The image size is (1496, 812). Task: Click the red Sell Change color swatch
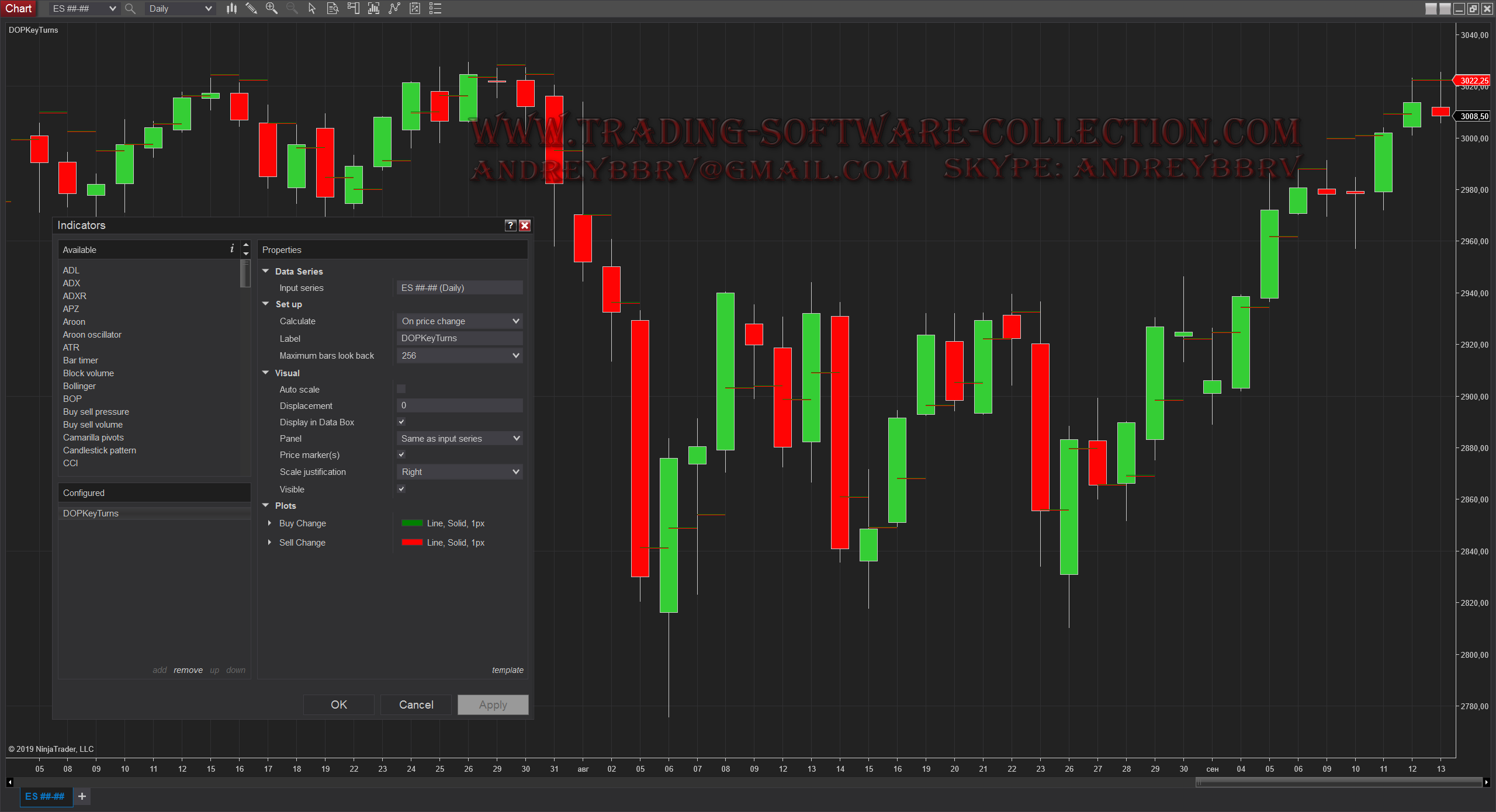412,543
